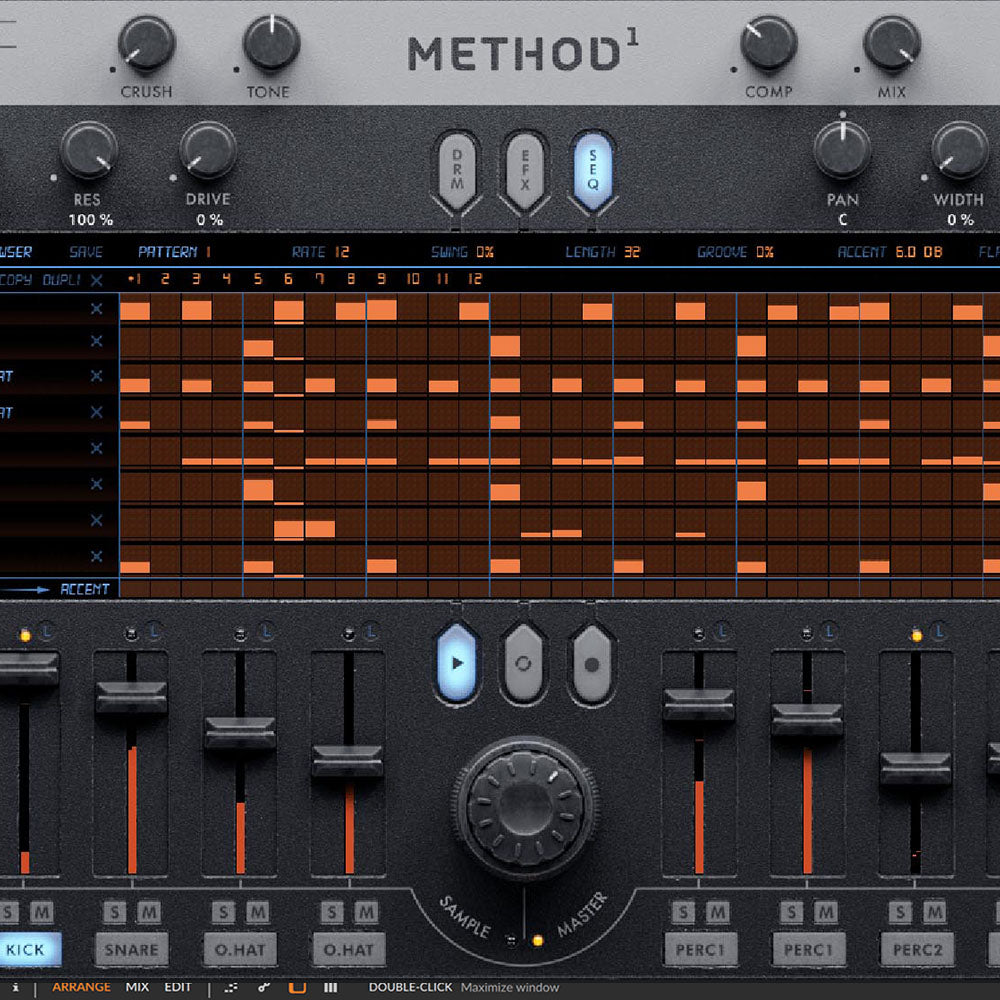Select the KICK channel button

coord(26,949)
